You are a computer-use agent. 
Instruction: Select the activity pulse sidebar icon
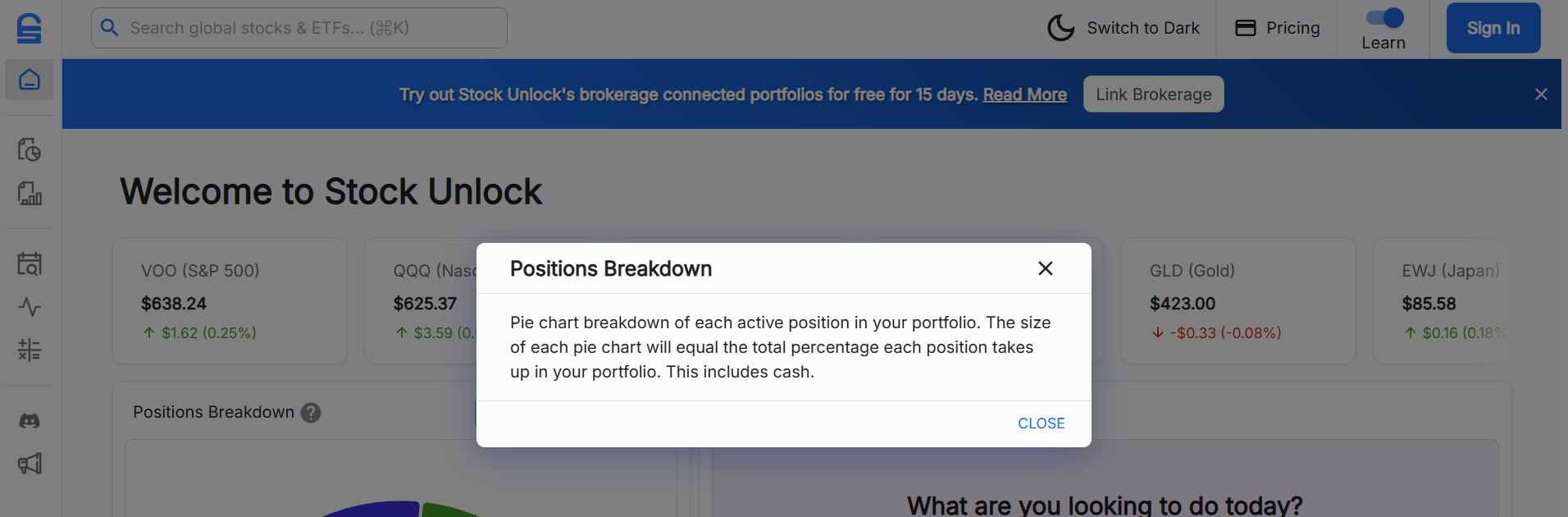[x=29, y=308]
